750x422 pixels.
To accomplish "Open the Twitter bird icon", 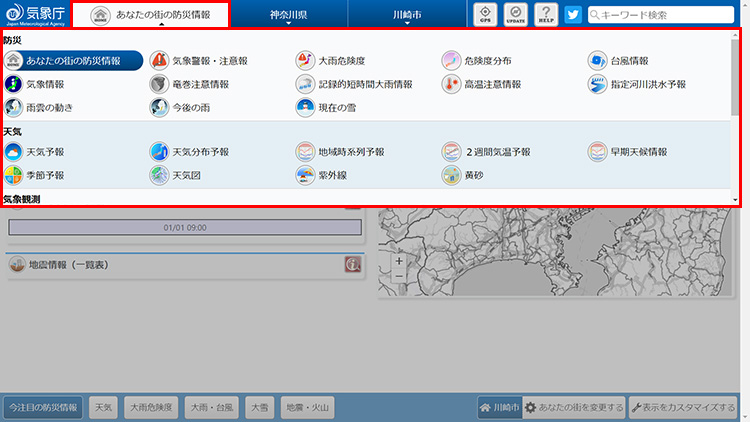I will 573,15.
